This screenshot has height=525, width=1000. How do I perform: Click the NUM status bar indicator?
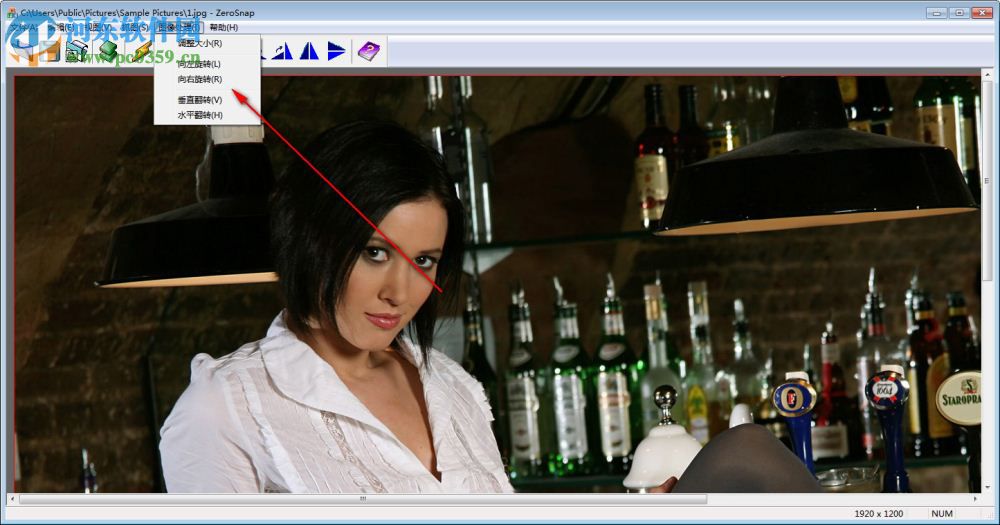tap(942, 514)
